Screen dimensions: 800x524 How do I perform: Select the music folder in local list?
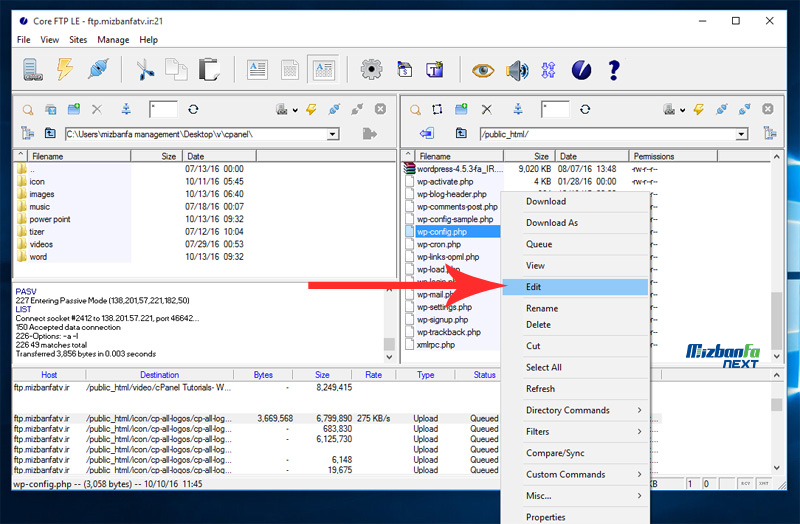click(39, 207)
